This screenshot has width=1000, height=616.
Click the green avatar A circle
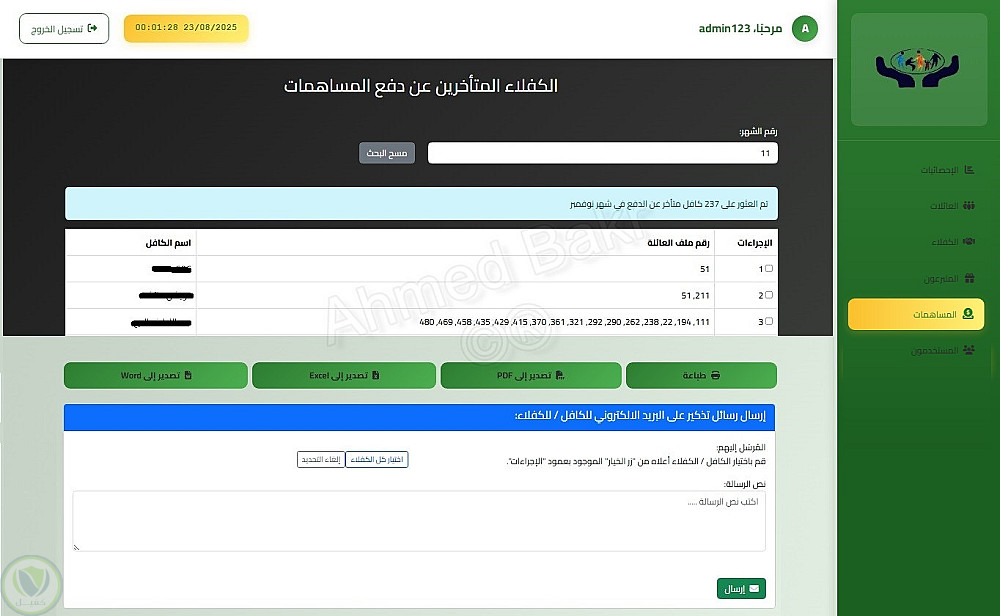805,29
